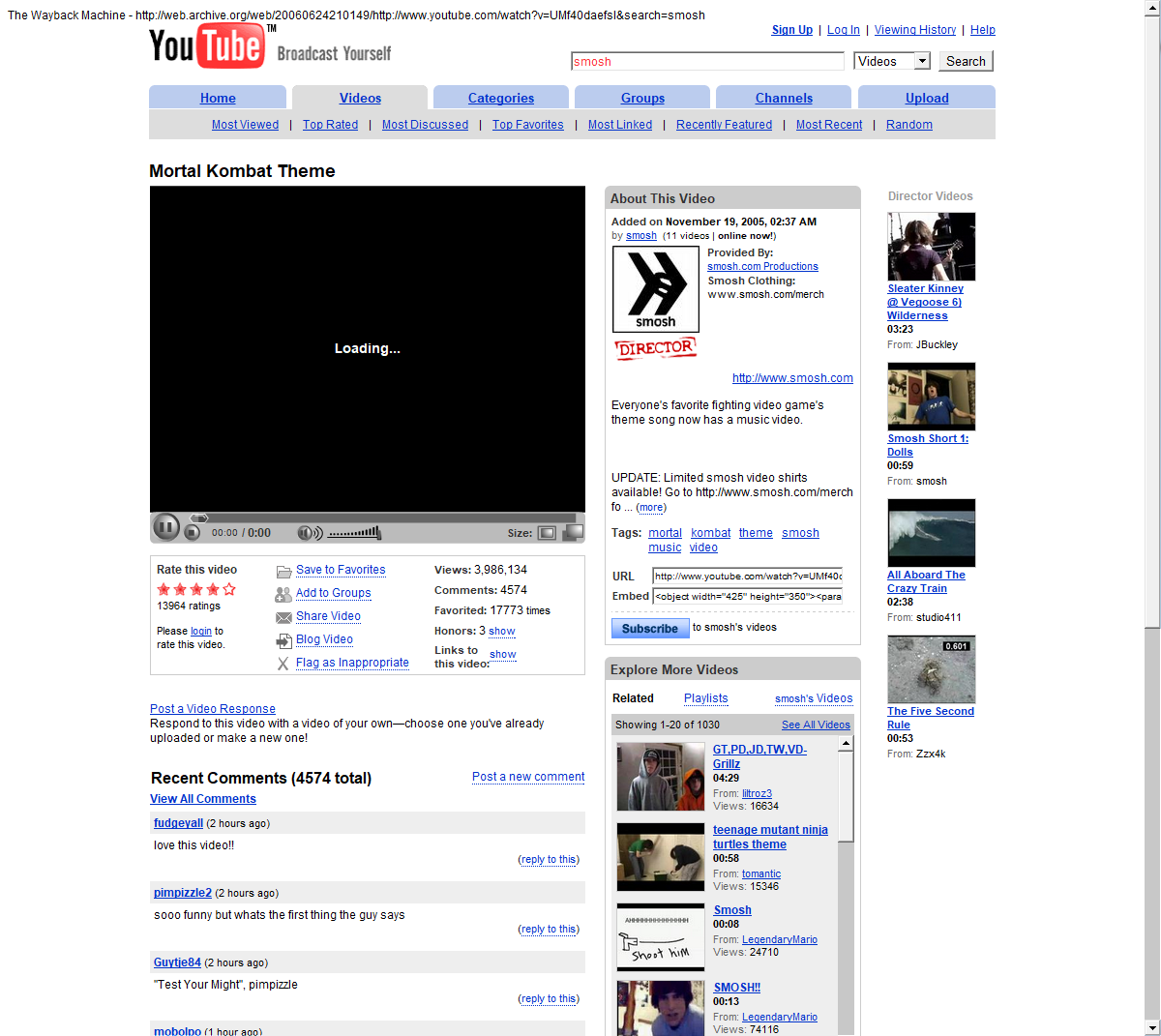Click the Subscribe button

pos(649,628)
